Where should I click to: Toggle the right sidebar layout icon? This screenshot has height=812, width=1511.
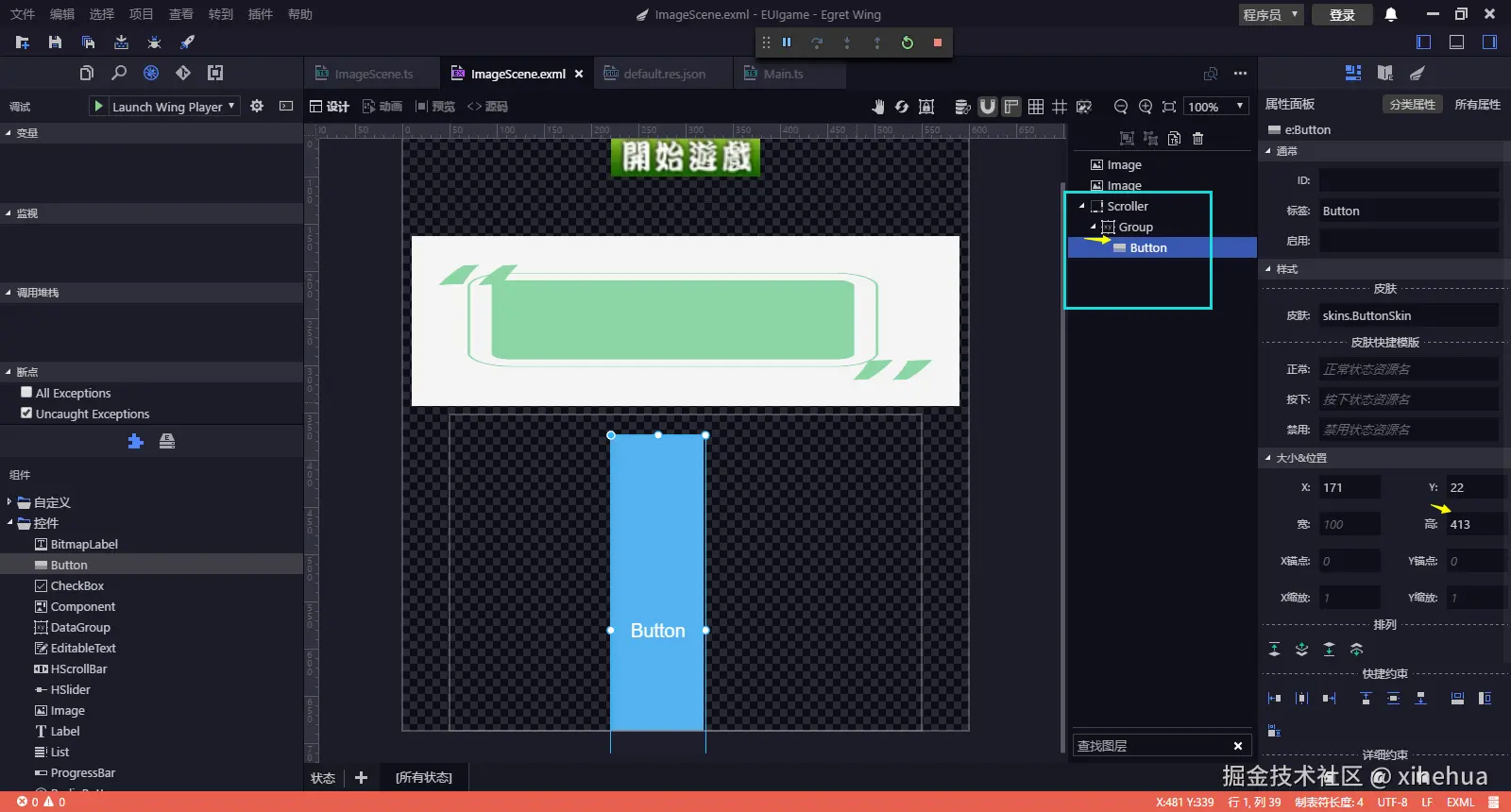tap(1489, 42)
